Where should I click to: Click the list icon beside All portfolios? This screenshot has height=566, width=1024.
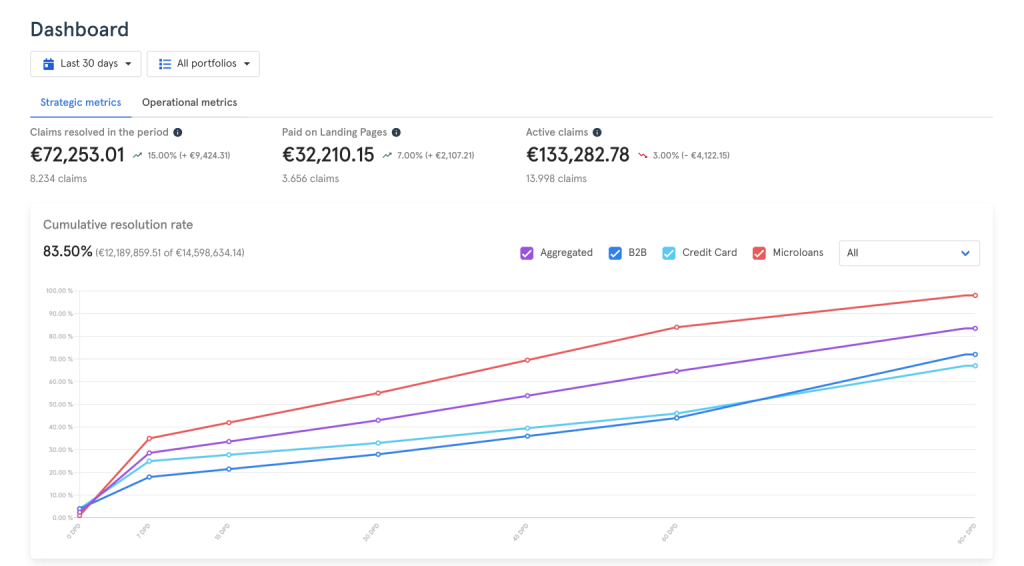(x=165, y=64)
